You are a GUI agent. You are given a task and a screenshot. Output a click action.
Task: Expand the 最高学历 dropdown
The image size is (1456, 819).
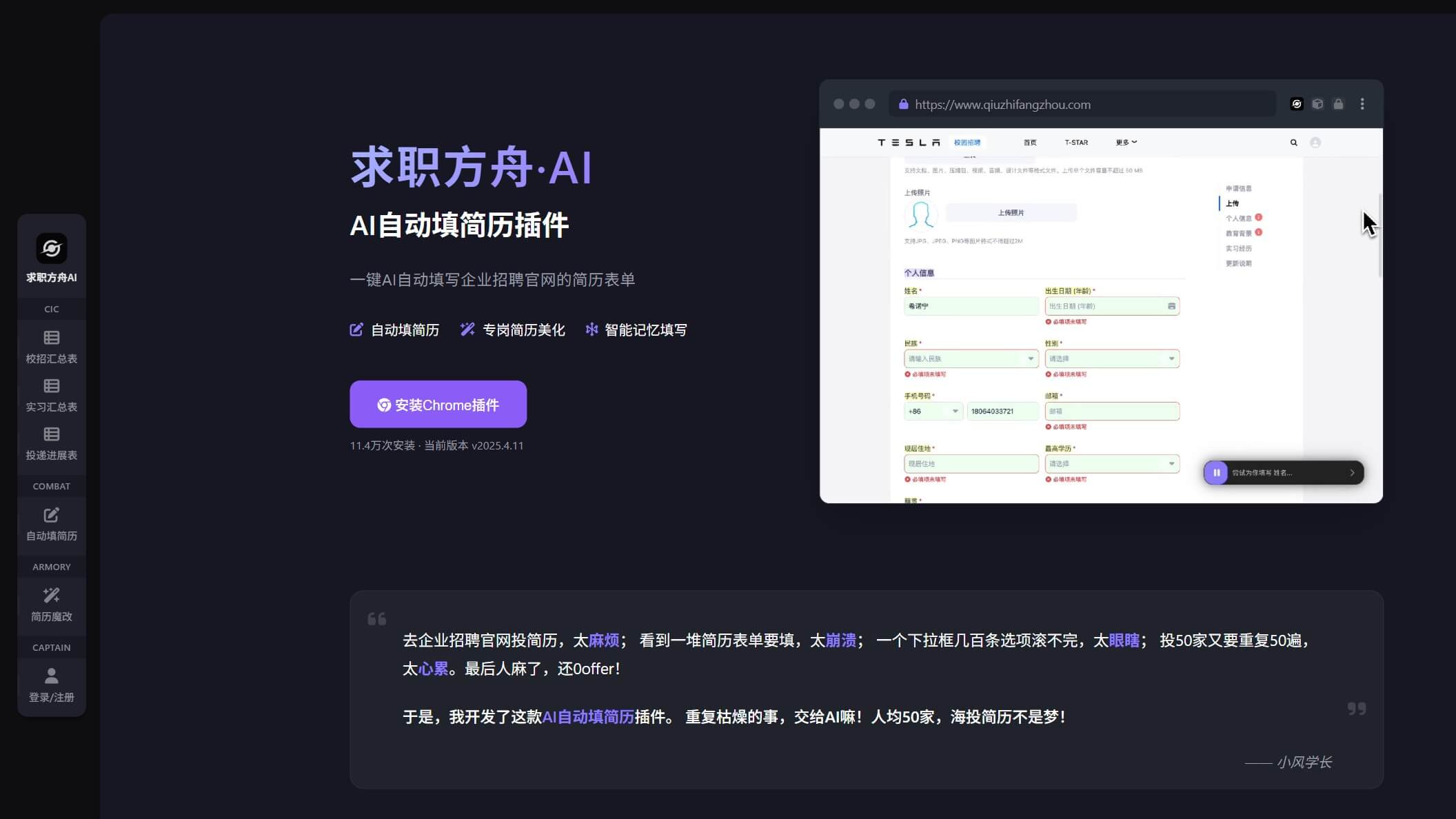point(1172,463)
